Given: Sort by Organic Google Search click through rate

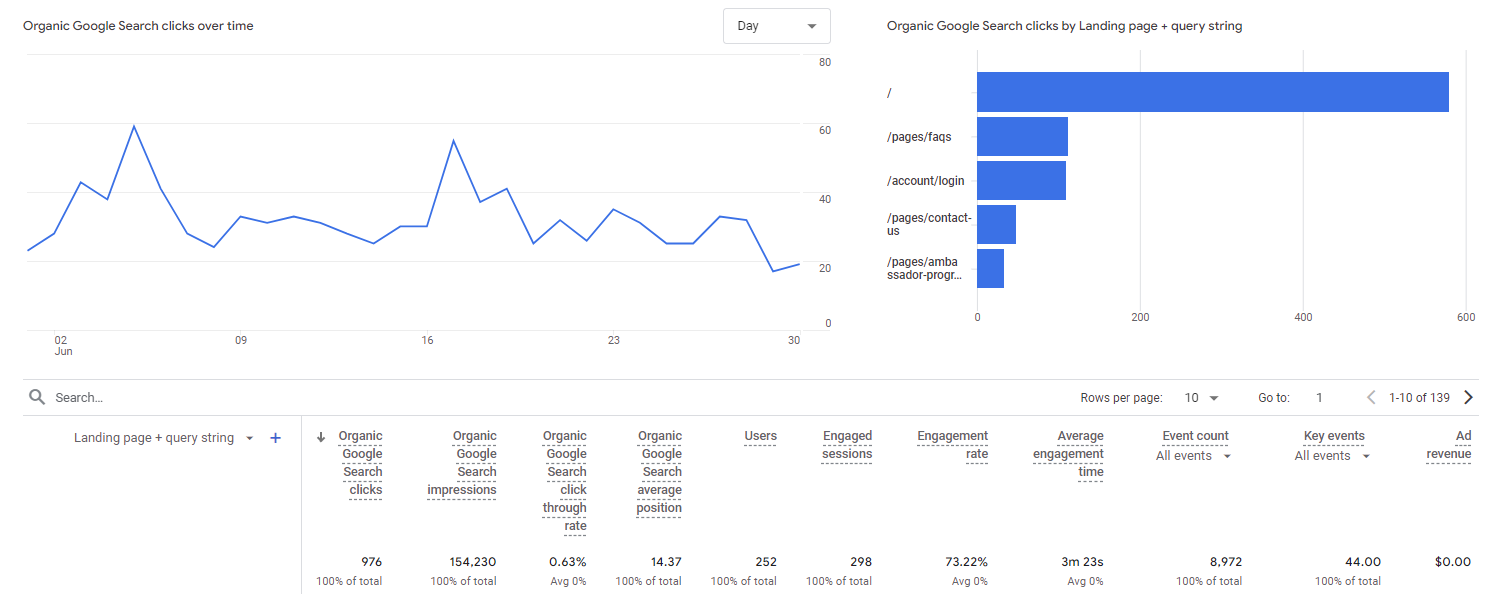Looking at the screenshot, I should click(x=565, y=481).
